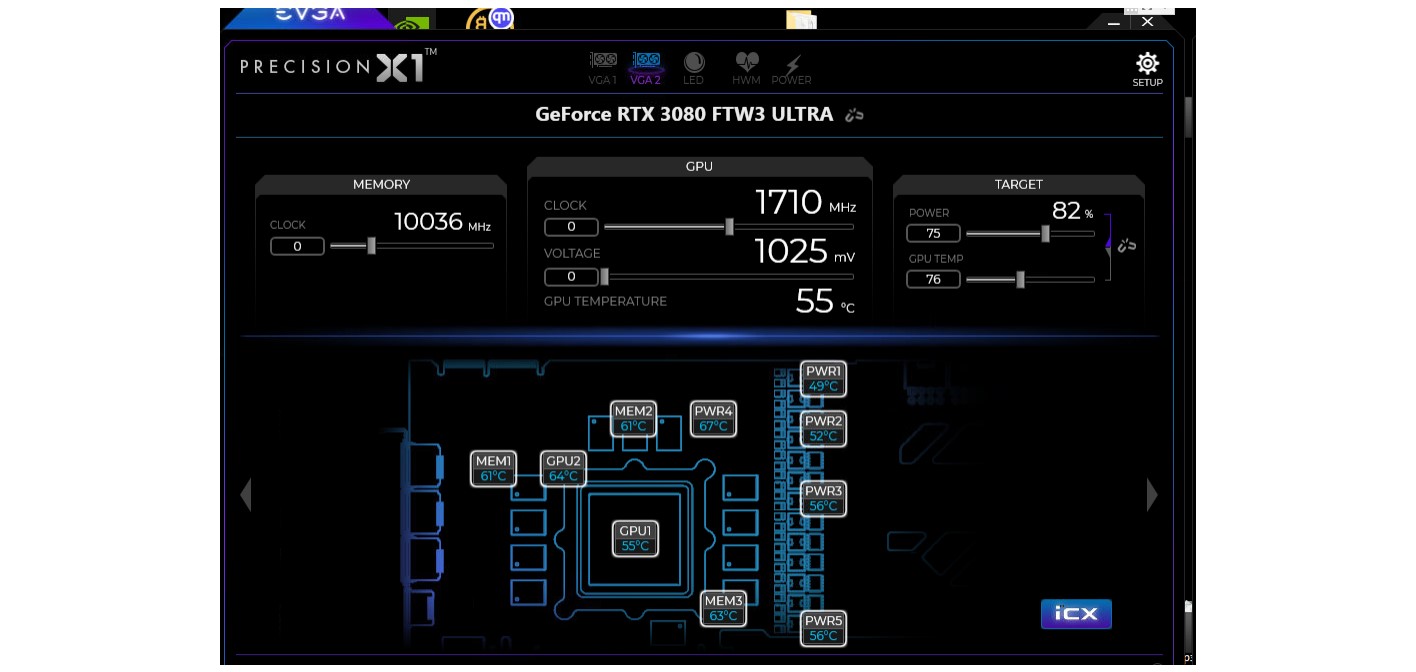Open the HWM hardware monitor tab
Screen dimensions: 1416x672
[746, 68]
